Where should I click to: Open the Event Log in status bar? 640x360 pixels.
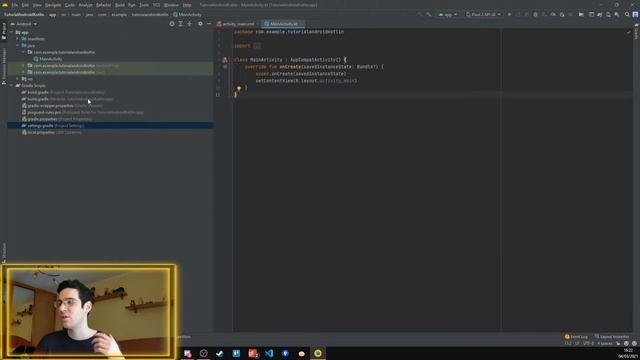coord(576,337)
